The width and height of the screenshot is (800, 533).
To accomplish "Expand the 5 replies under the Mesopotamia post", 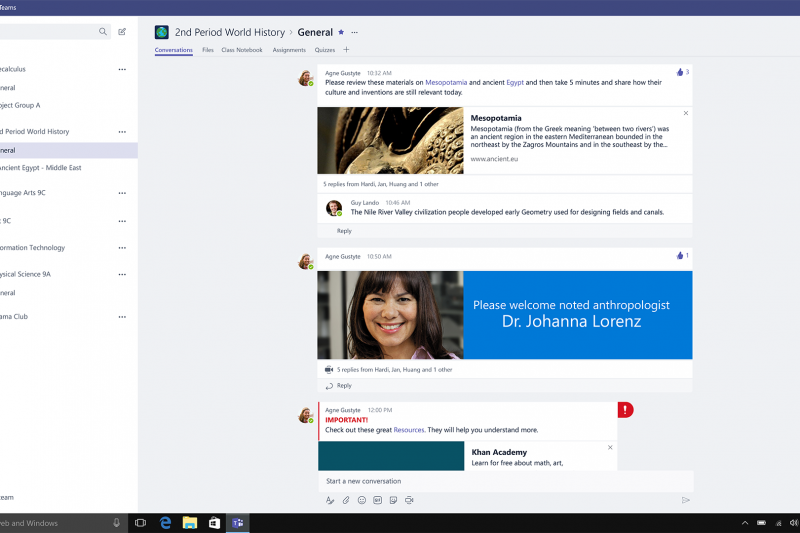I will [380, 184].
